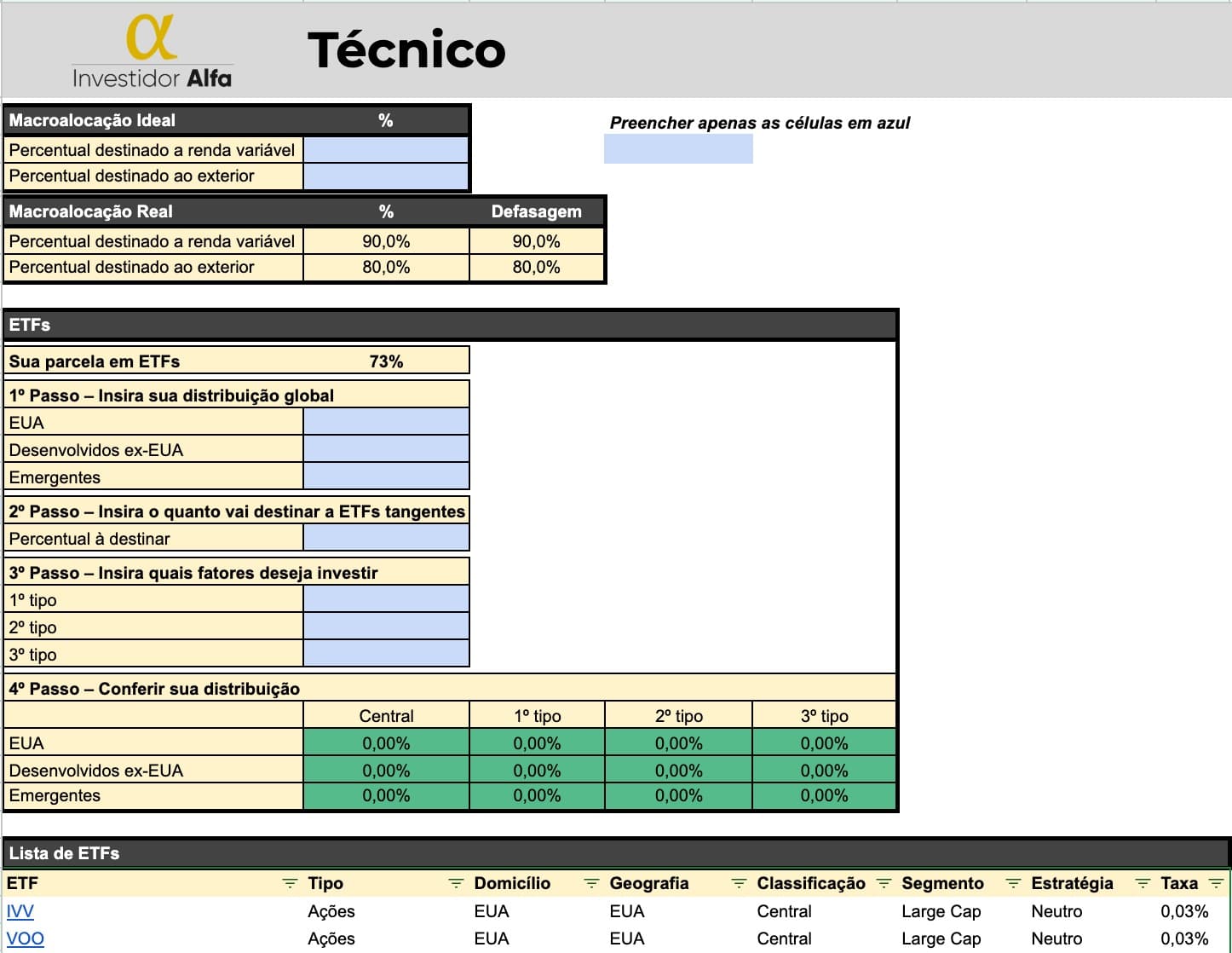Open the Geografia column filter icon
Image resolution: width=1232 pixels, height=953 pixels.
[x=739, y=884]
